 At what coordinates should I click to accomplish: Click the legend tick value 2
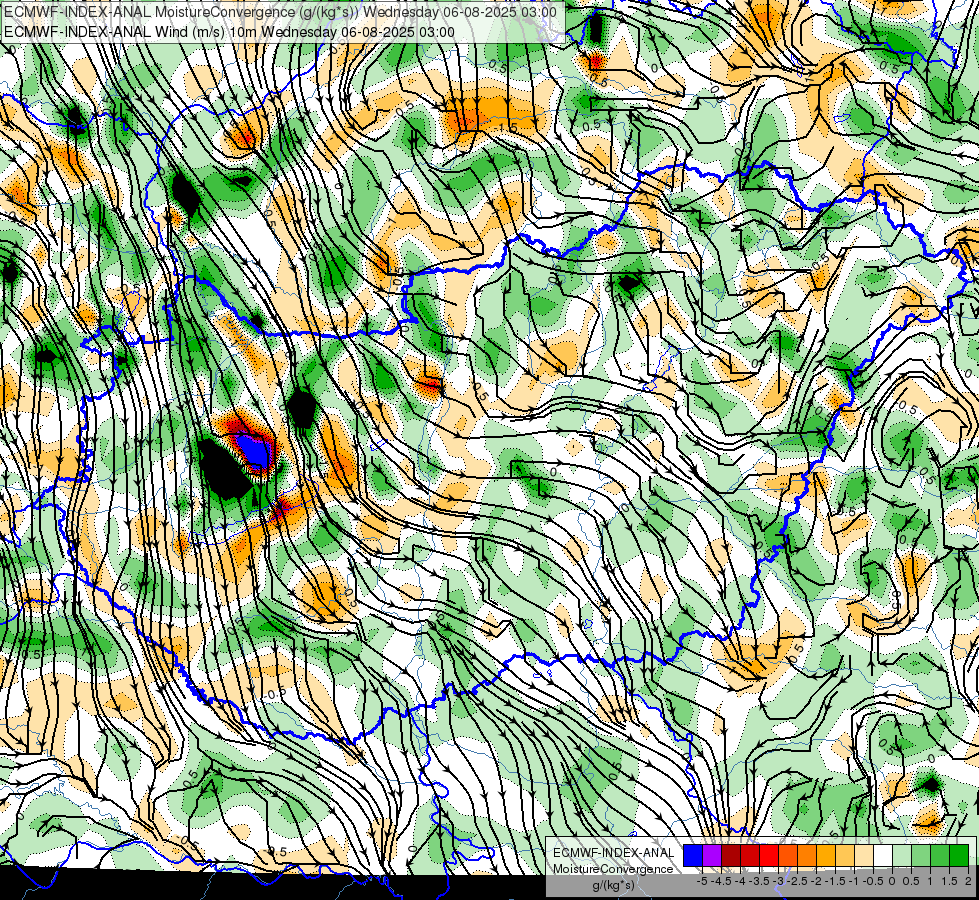pos(968,881)
